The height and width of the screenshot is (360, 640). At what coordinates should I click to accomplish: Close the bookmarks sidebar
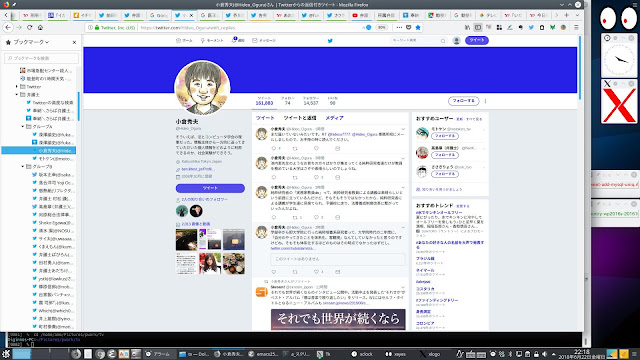(x=74, y=42)
